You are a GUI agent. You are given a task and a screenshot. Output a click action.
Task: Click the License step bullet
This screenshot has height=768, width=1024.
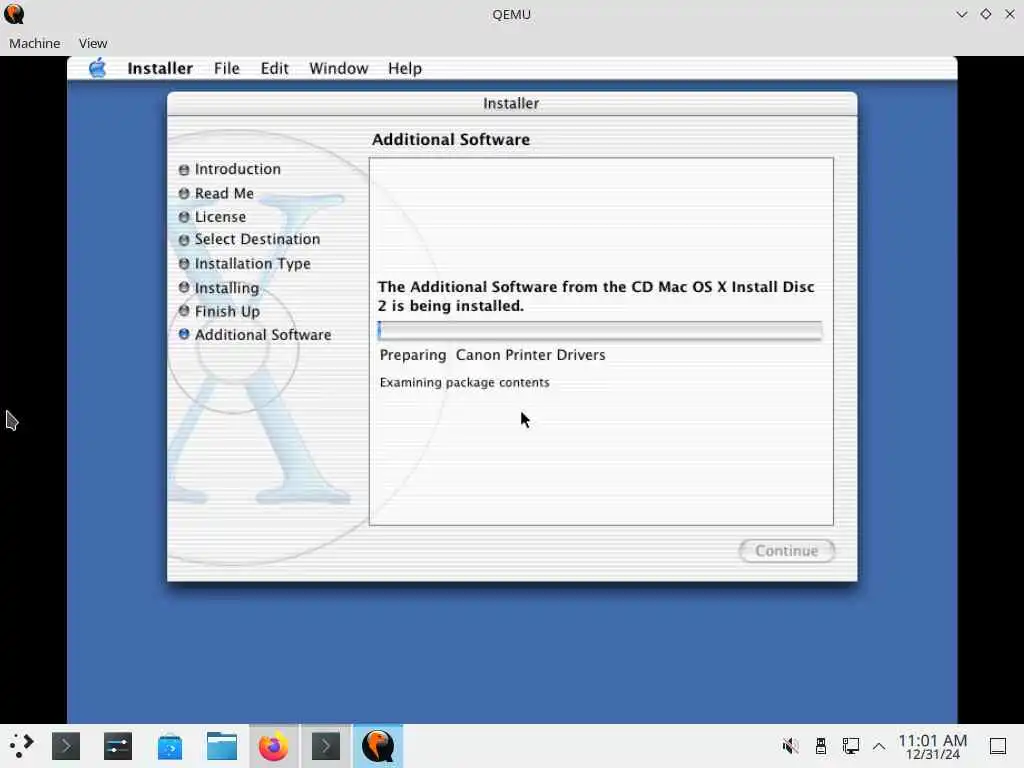(184, 217)
